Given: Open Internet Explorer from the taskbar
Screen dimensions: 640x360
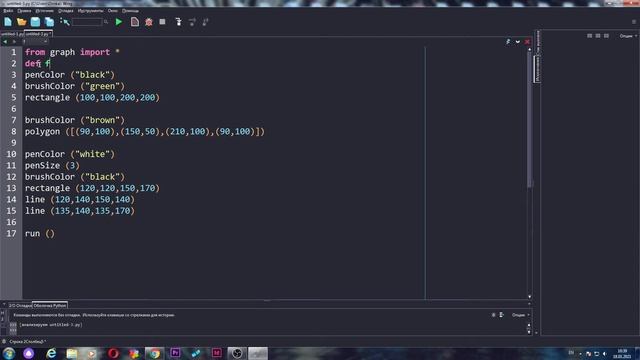Looking at the screenshot, I should pyautogui.click(x=51, y=353).
